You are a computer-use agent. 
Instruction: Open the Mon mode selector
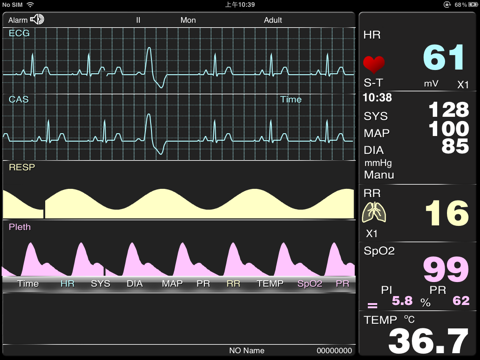[188, 20]
